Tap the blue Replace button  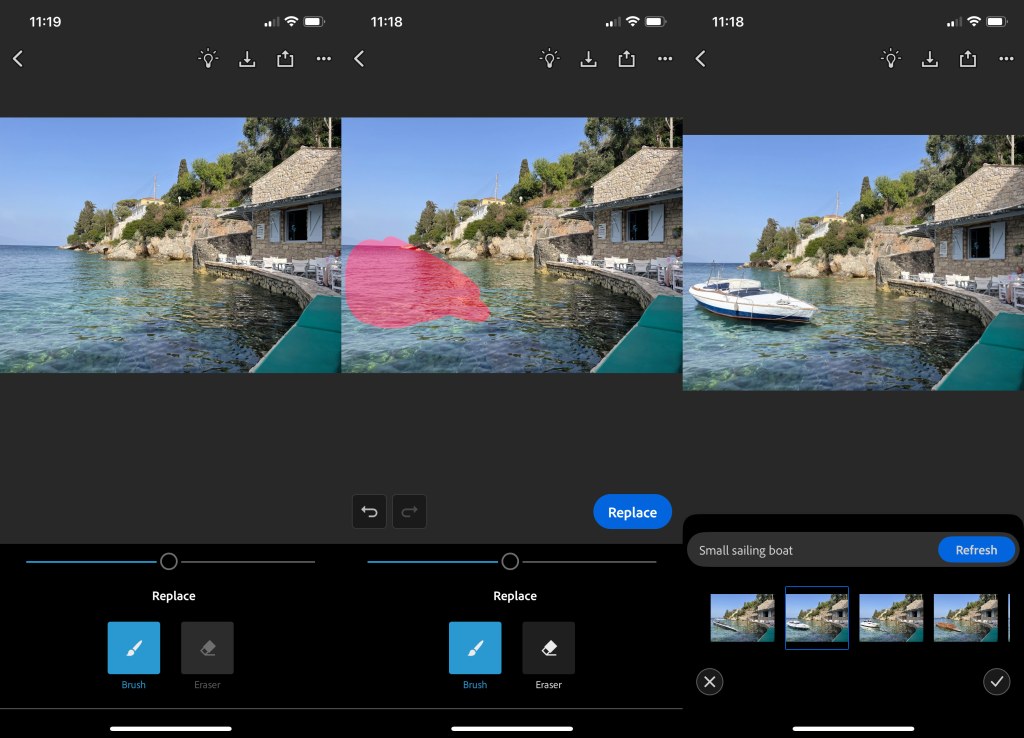[x=632, y=511]
